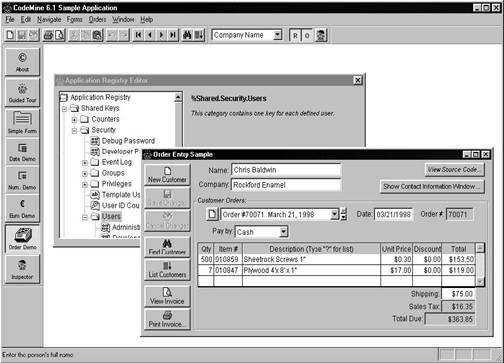Click up arrow of Registry tree scrollbar
Image resolution: width=504 pixels, height=363 pixels.
click(x=178, y=97)
